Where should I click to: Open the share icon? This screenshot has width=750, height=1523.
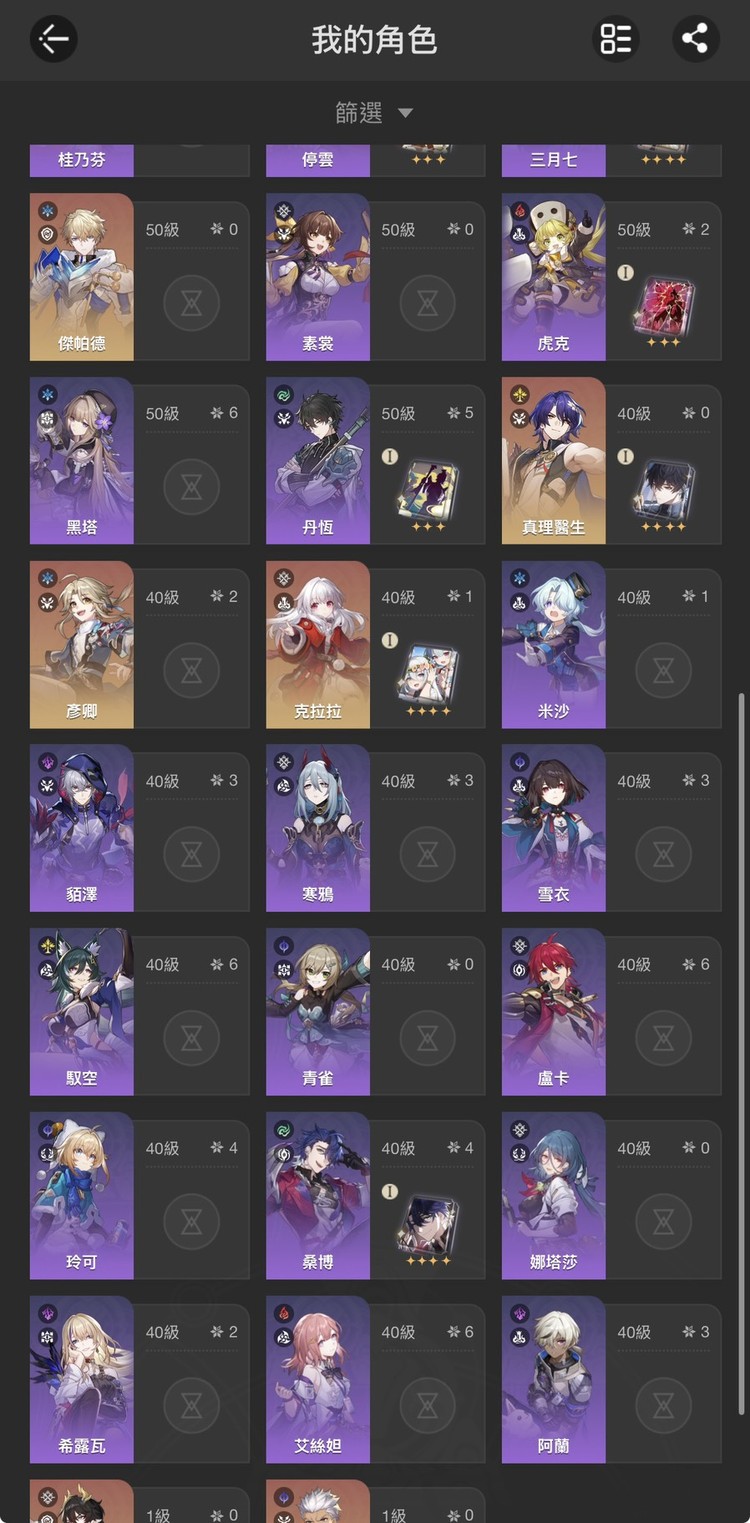695,39
